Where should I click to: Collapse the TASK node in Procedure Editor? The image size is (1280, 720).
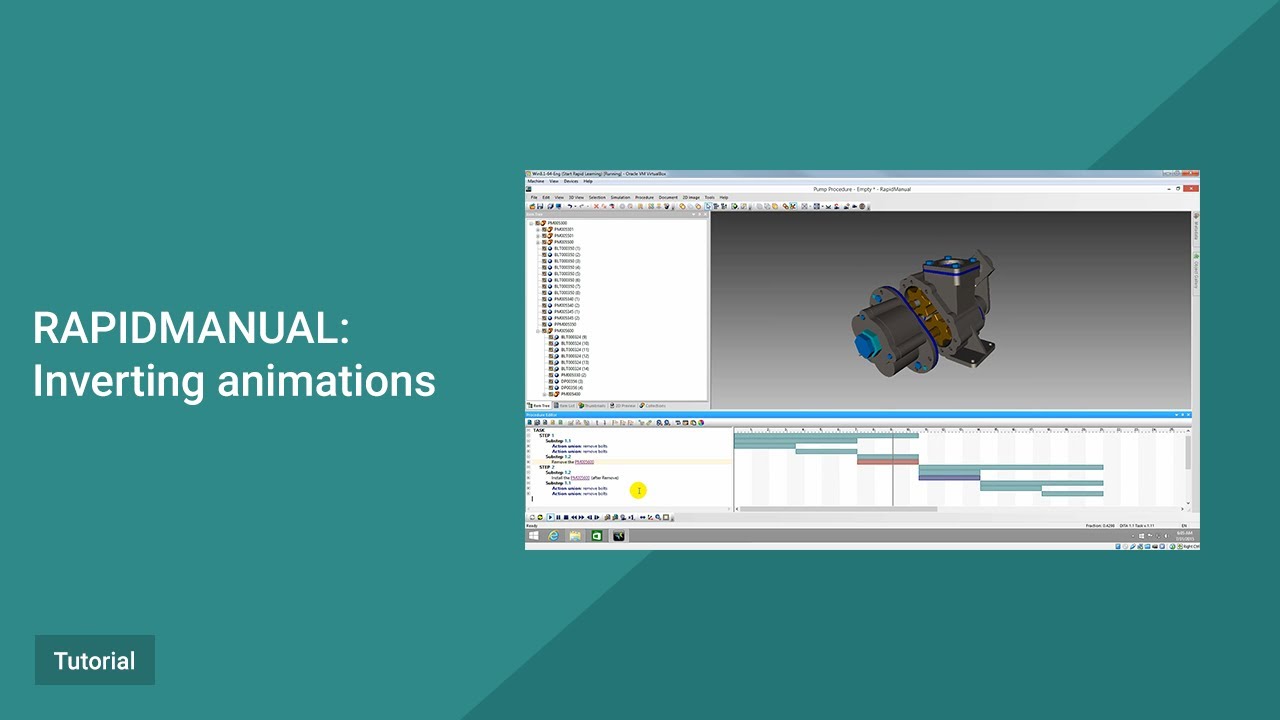(528, 430)
